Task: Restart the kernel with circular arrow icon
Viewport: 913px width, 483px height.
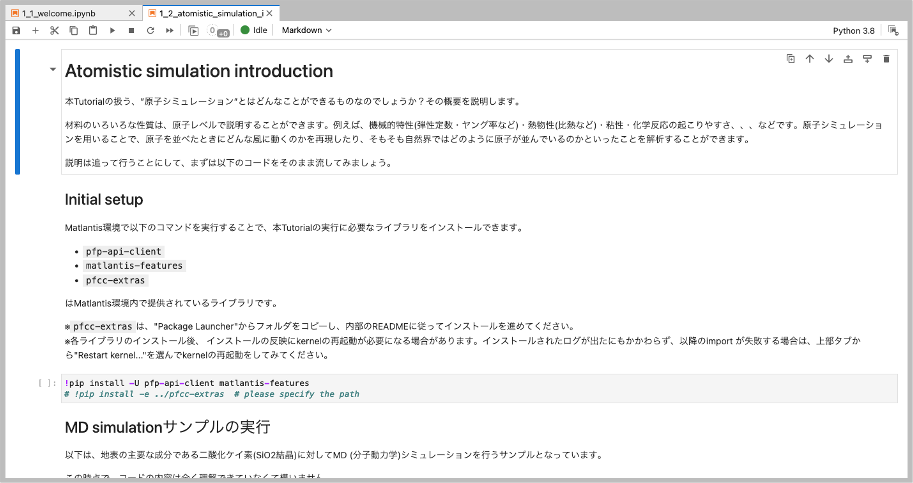Action: coord(149,31)
